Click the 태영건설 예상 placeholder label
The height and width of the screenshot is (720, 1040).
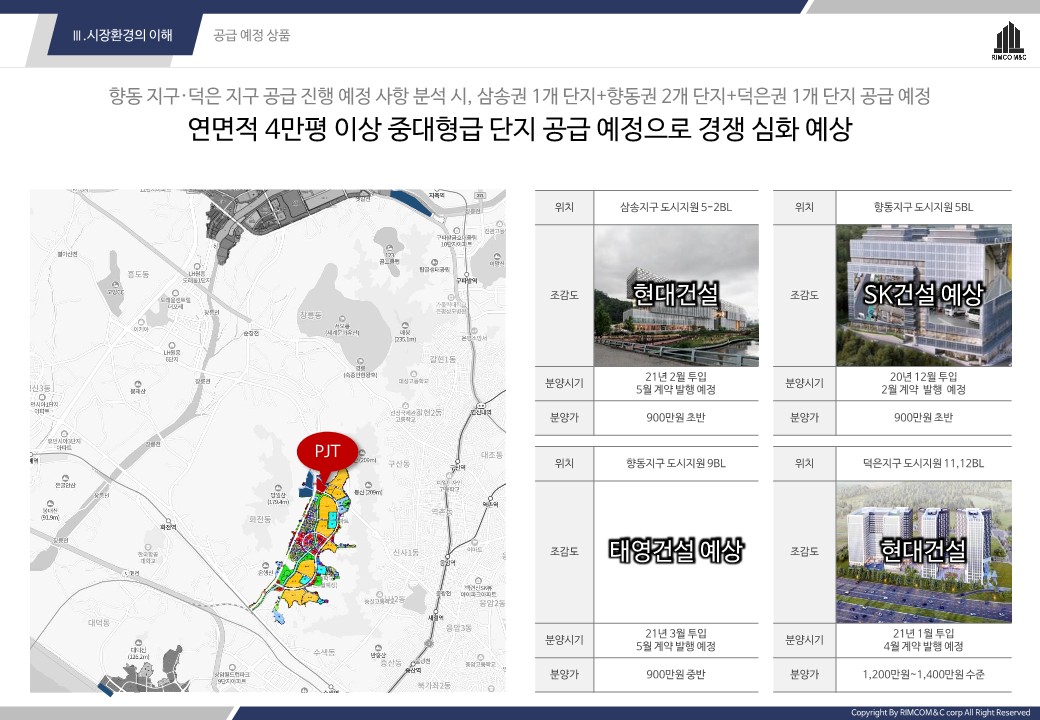click(676, 551)
